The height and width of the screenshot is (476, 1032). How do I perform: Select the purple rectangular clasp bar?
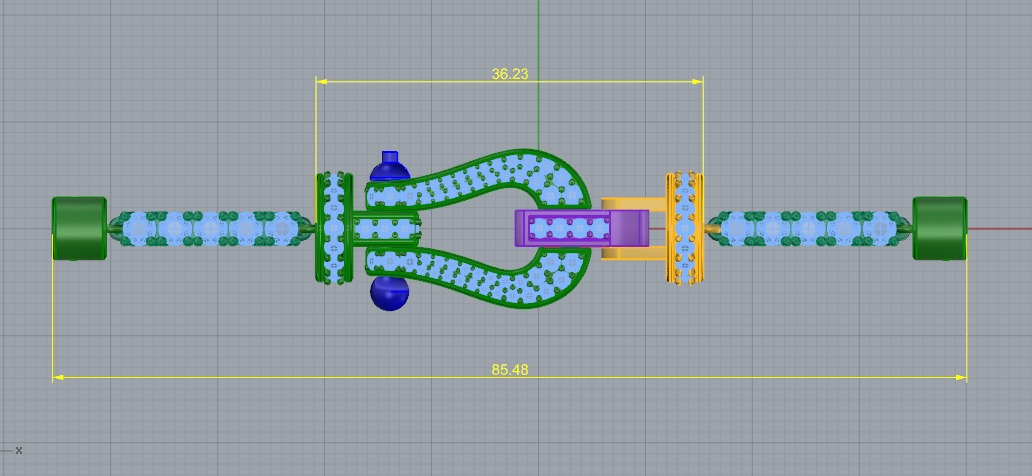581,228
